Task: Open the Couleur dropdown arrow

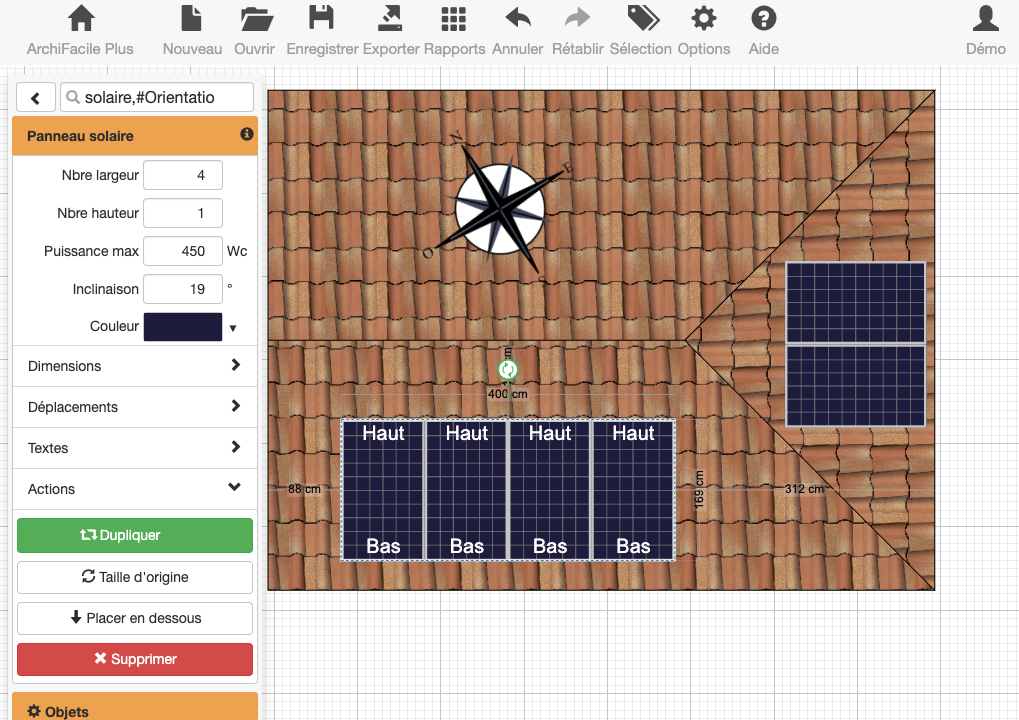Action: coord(233,328)
